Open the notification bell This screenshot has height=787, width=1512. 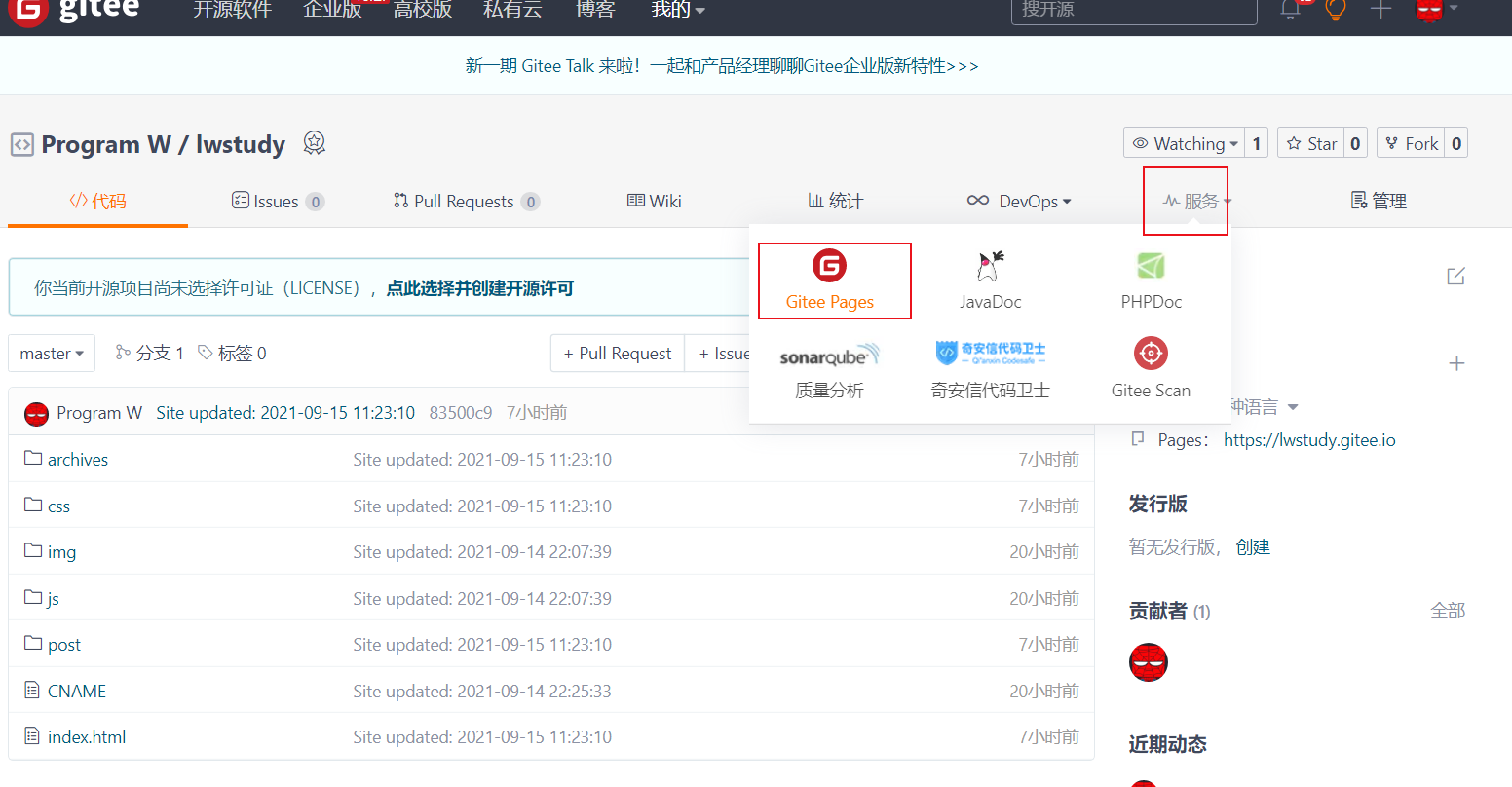[1290, 10]
